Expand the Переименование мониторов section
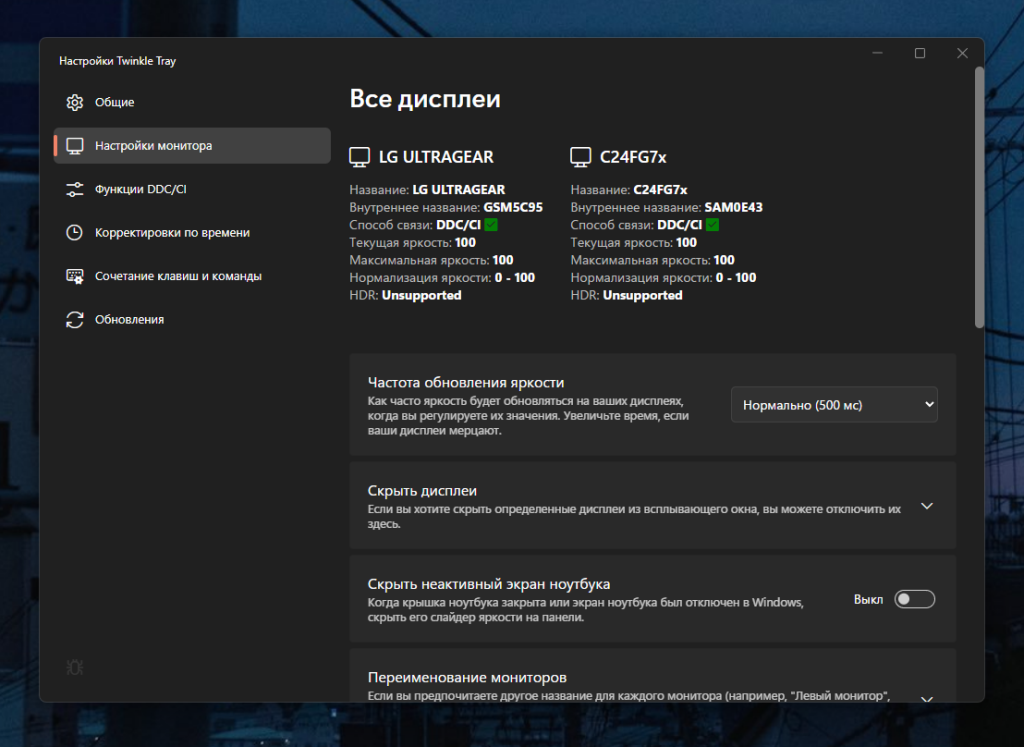The image size is (1024, 747). (926, 699)
